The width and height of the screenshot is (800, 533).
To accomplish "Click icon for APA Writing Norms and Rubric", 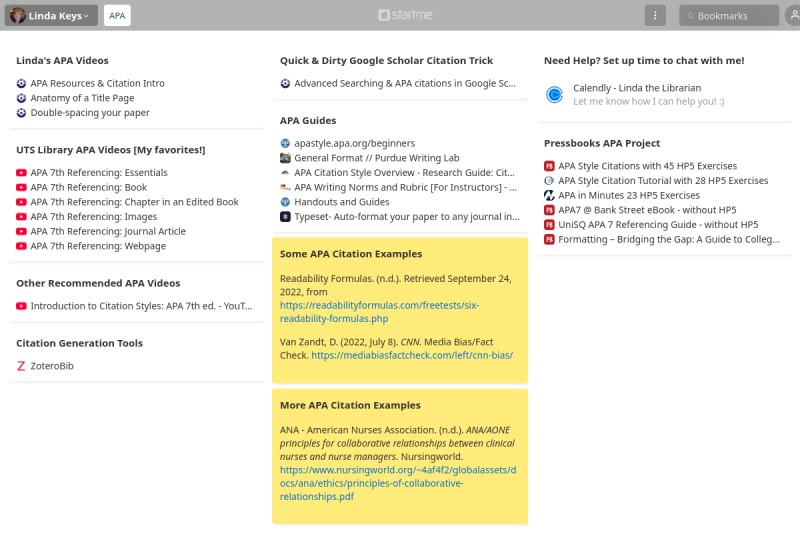I will (285, 187).
